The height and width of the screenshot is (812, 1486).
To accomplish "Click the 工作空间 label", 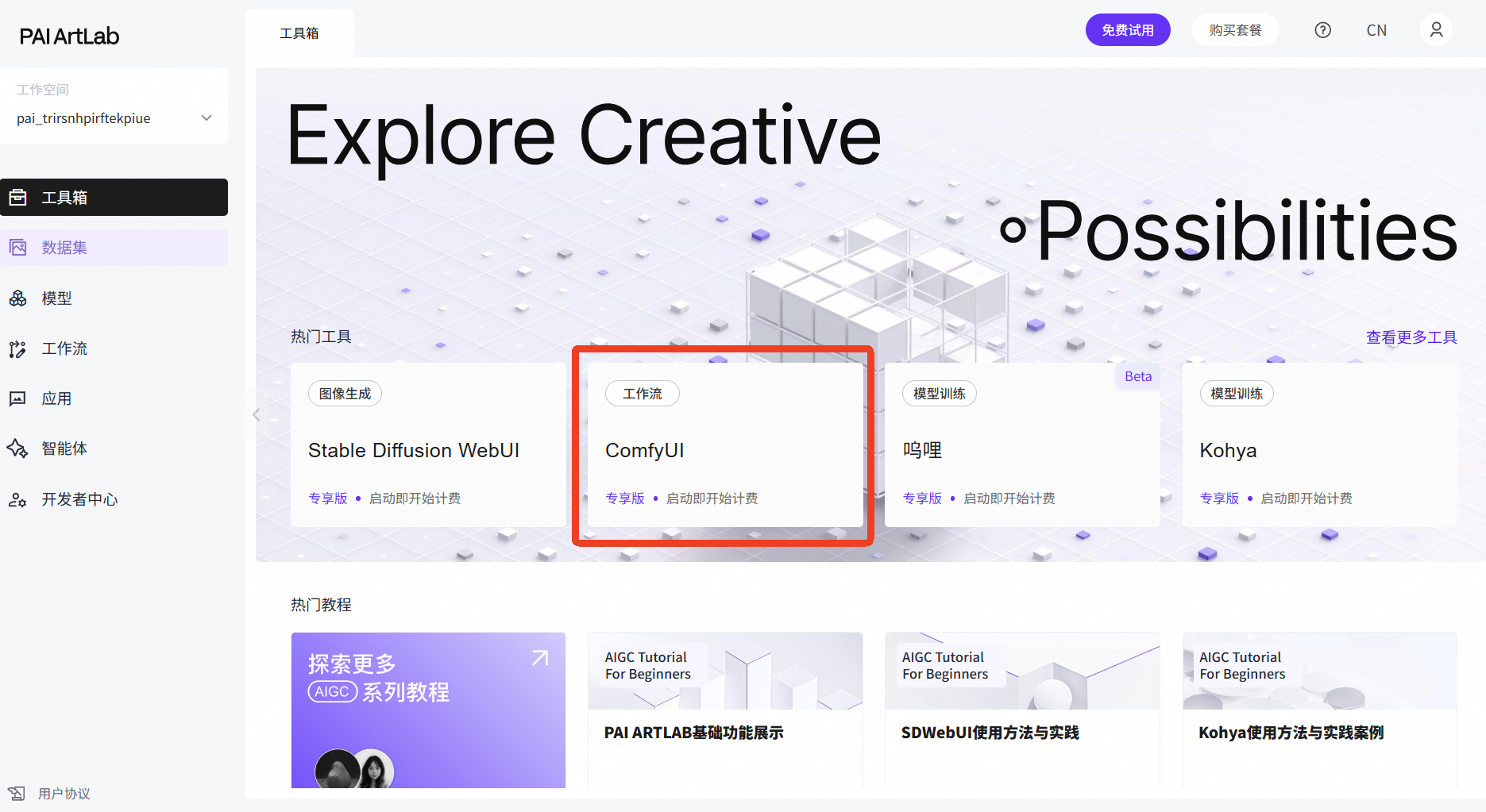I will click(43, 90).
